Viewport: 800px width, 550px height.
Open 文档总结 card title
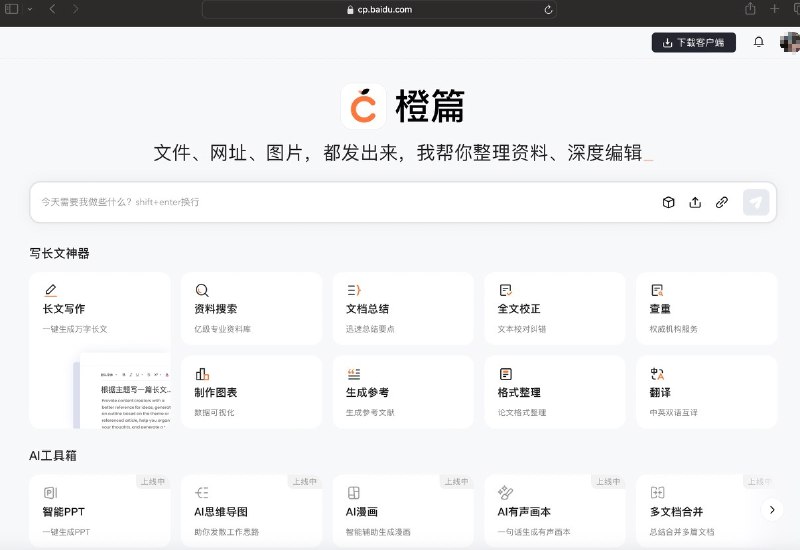pos(367,309)
